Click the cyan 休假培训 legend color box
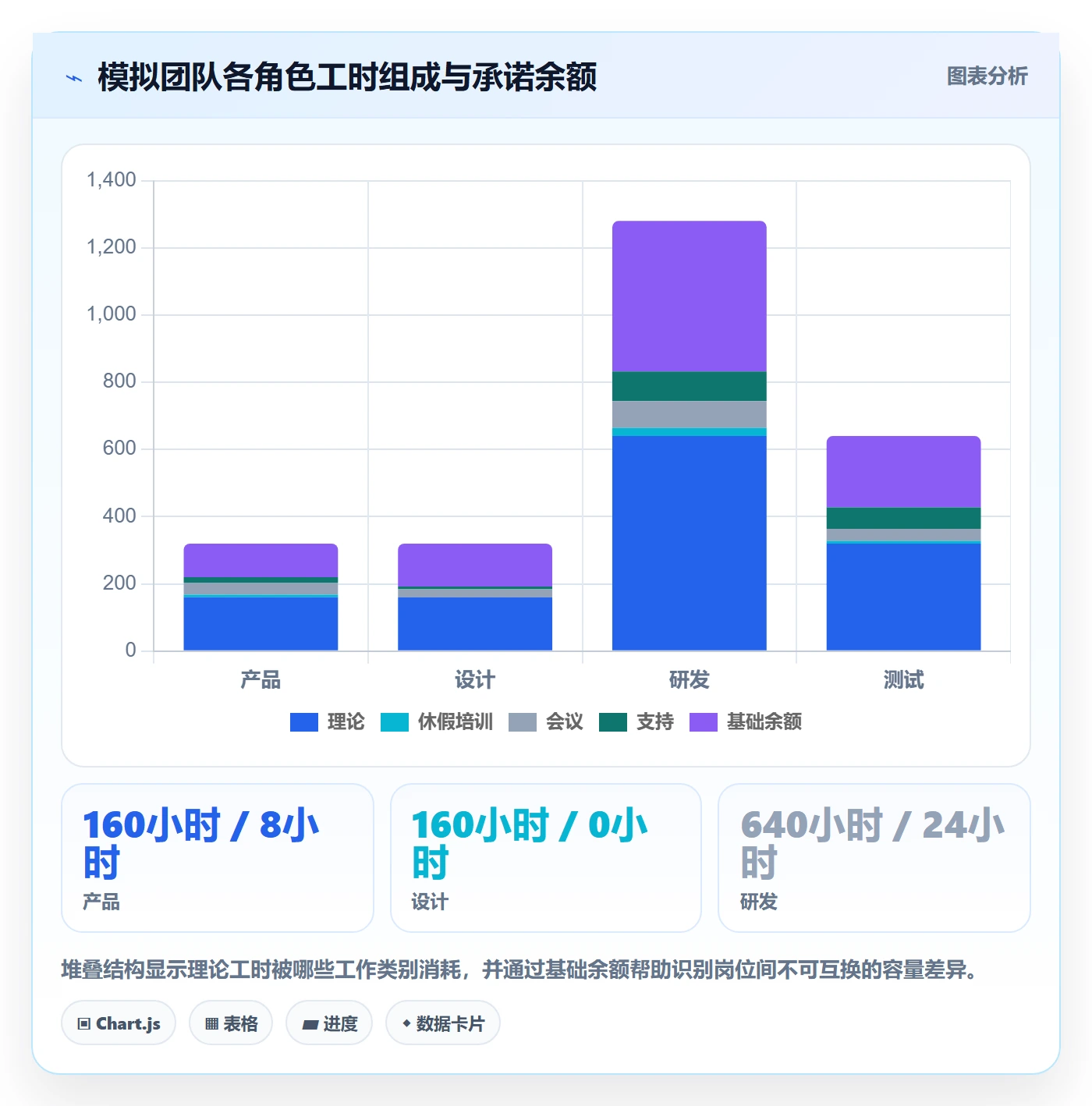Screen dimensions: 1092x1106 (395, 722)
